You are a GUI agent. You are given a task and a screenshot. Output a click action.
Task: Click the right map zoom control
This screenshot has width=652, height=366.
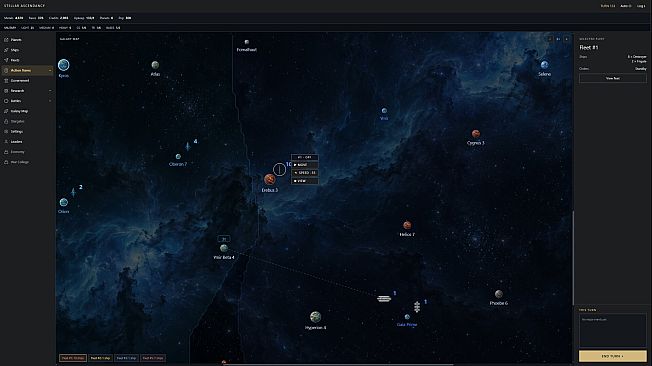point(566,39)
